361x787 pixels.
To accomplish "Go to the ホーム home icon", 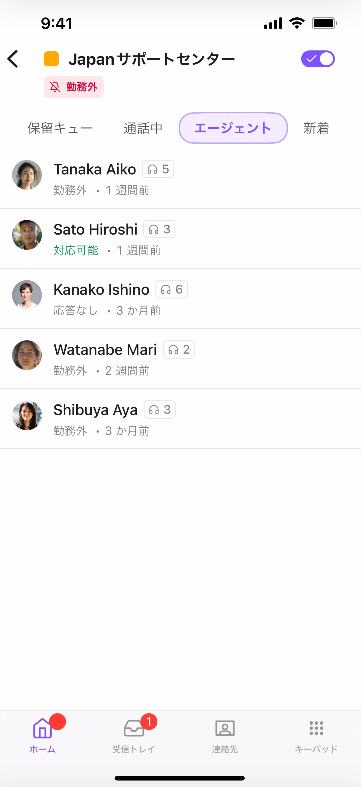I will coord(42,728).
